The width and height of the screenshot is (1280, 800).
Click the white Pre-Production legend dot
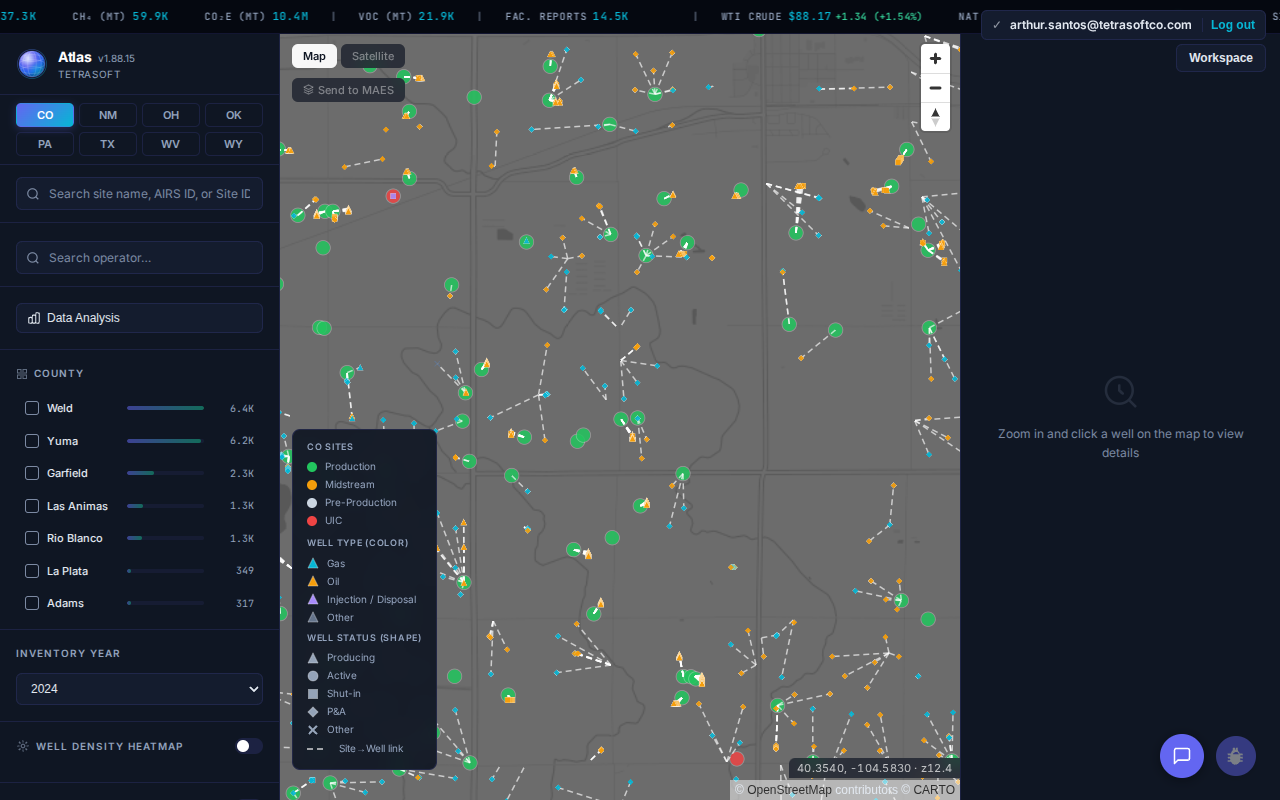[312, 503]
